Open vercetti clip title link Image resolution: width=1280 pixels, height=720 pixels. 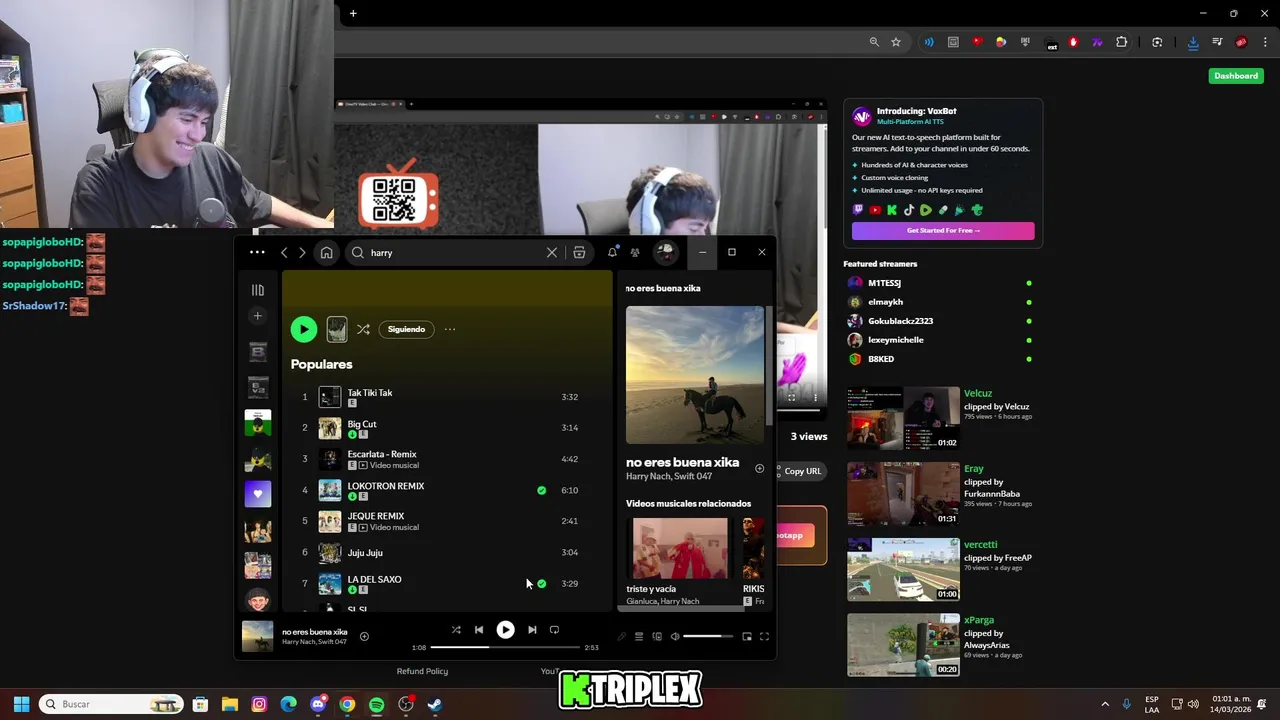coord(980,544)
